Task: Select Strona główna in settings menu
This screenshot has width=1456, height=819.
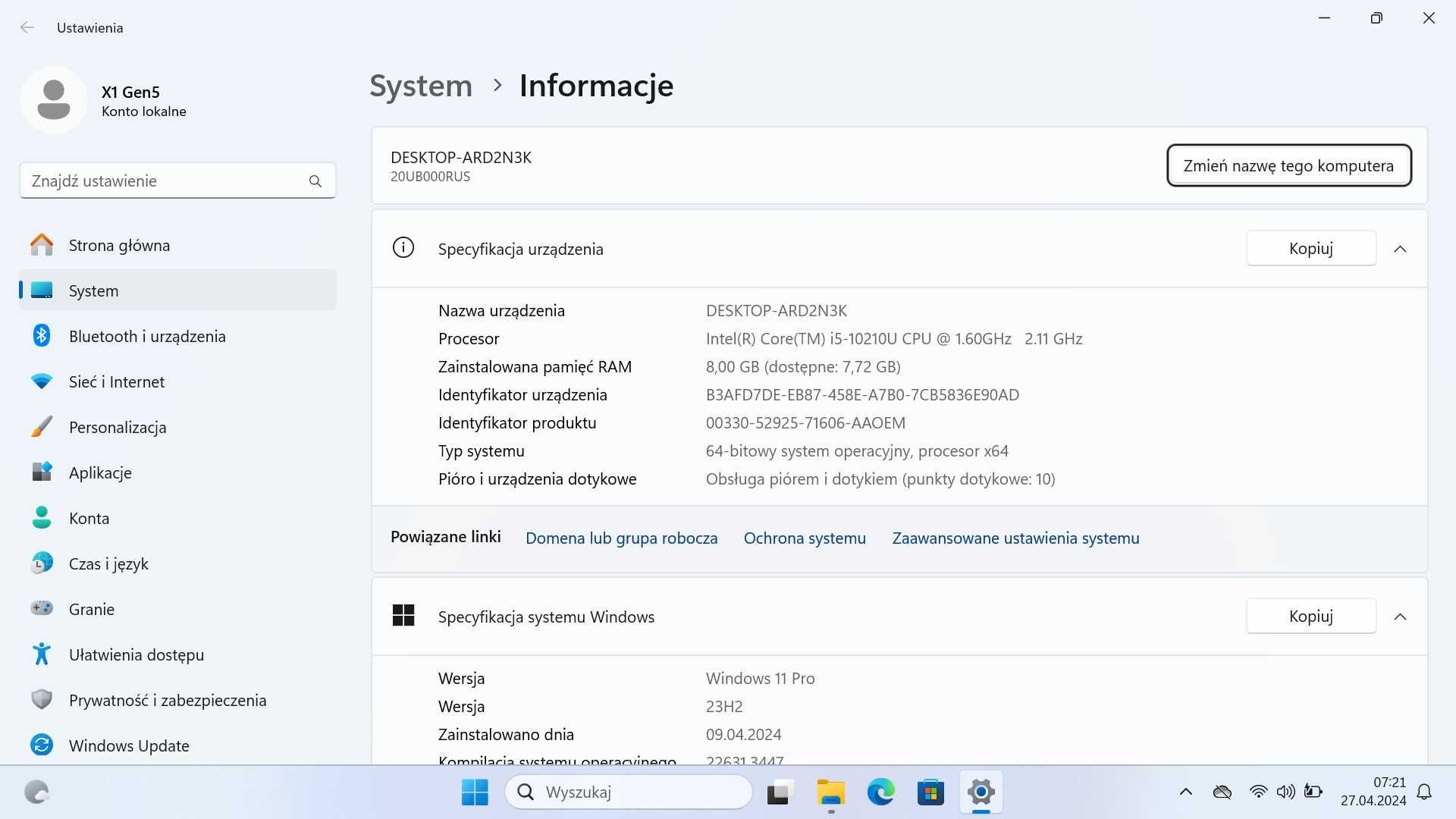Action: (x=119, y=244)
